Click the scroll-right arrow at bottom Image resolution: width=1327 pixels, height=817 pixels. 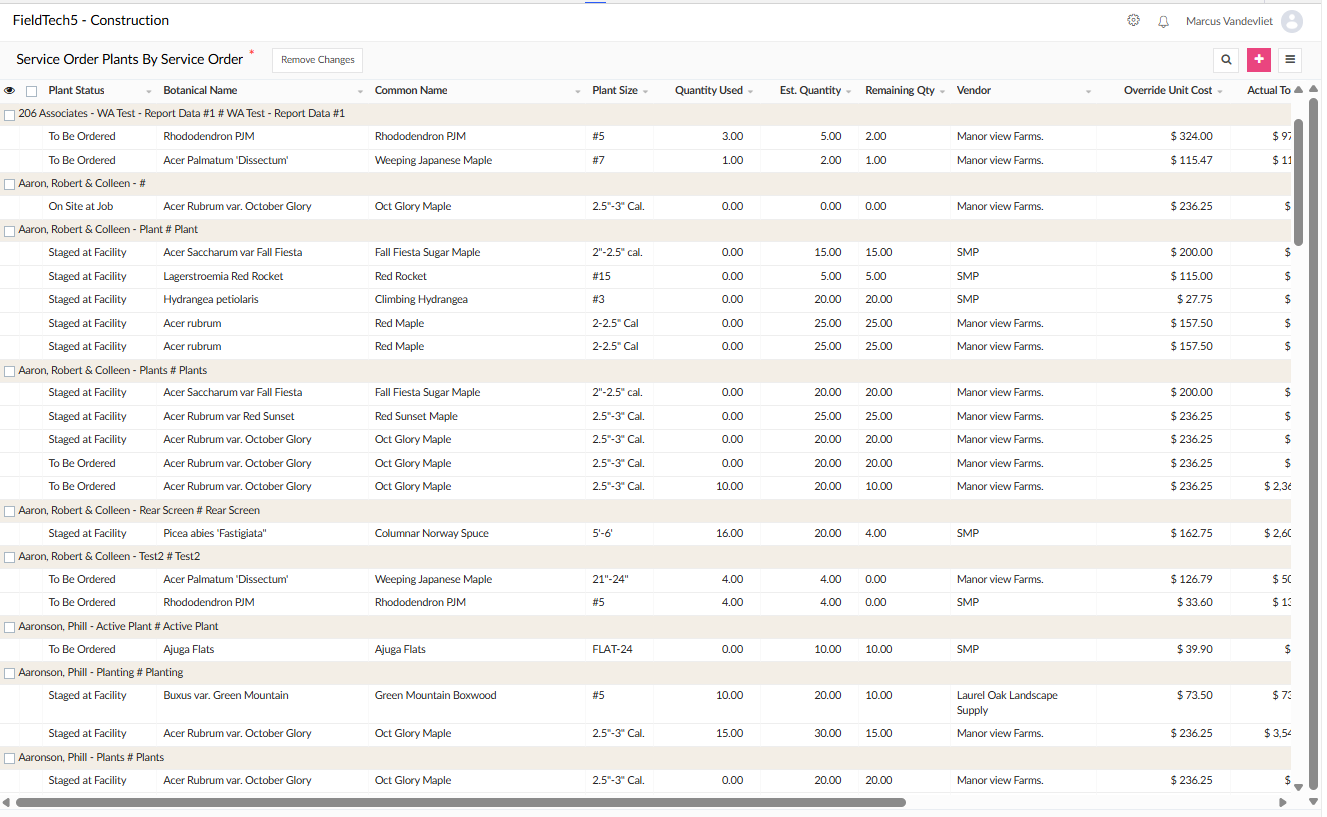tap(1283, 802)
